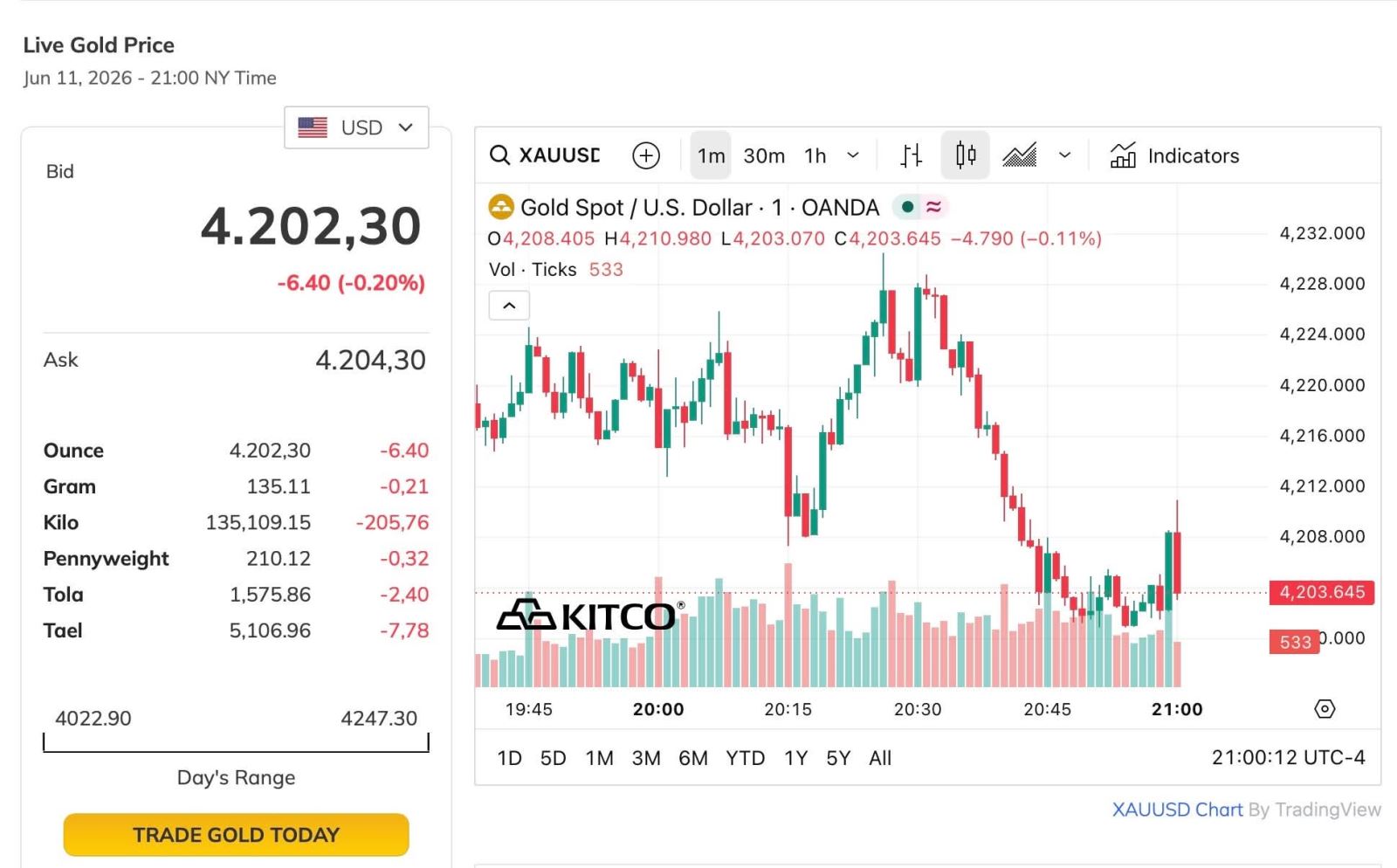Screen dimensions: 1397x868
Task: Open the XAUUSD symbol search
Action: coord(545,155)
